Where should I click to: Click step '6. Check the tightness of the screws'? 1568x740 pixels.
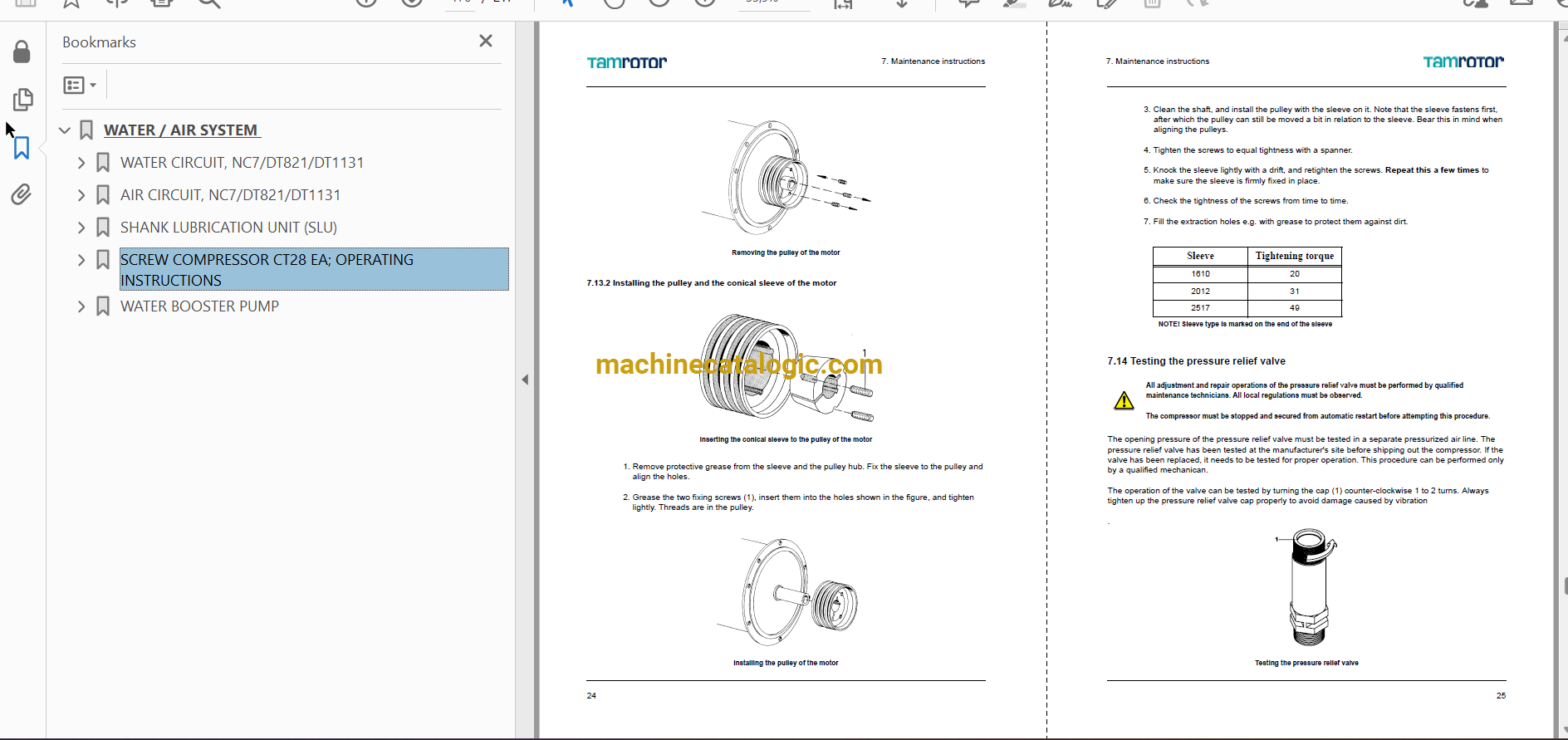point(1246,201)
